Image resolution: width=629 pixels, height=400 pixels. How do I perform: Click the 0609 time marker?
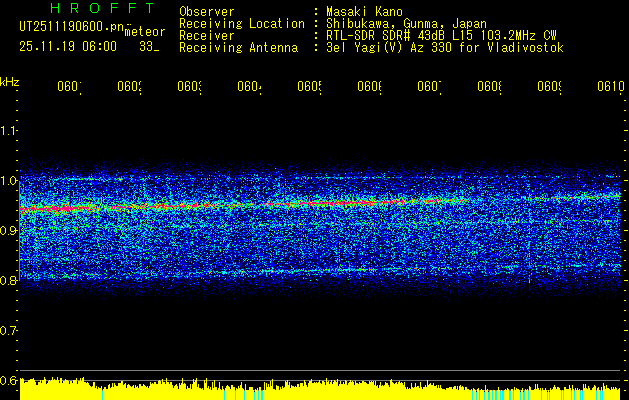pyautogui.click(x=549, y=86)
